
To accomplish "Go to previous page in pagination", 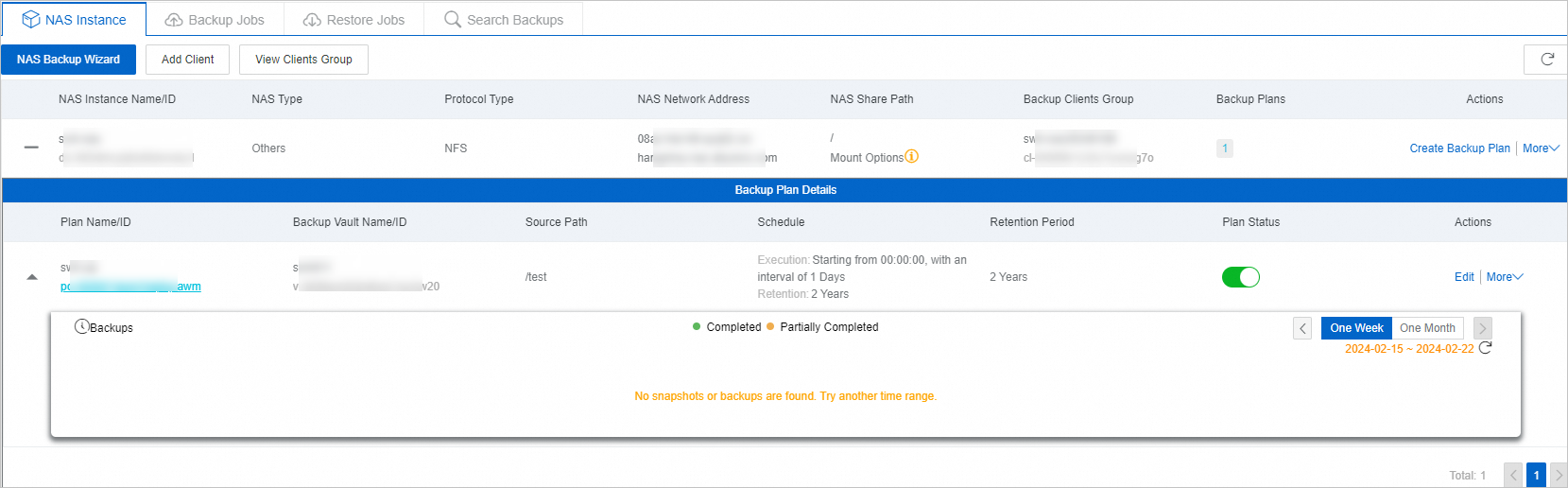I will [1514, 475].
